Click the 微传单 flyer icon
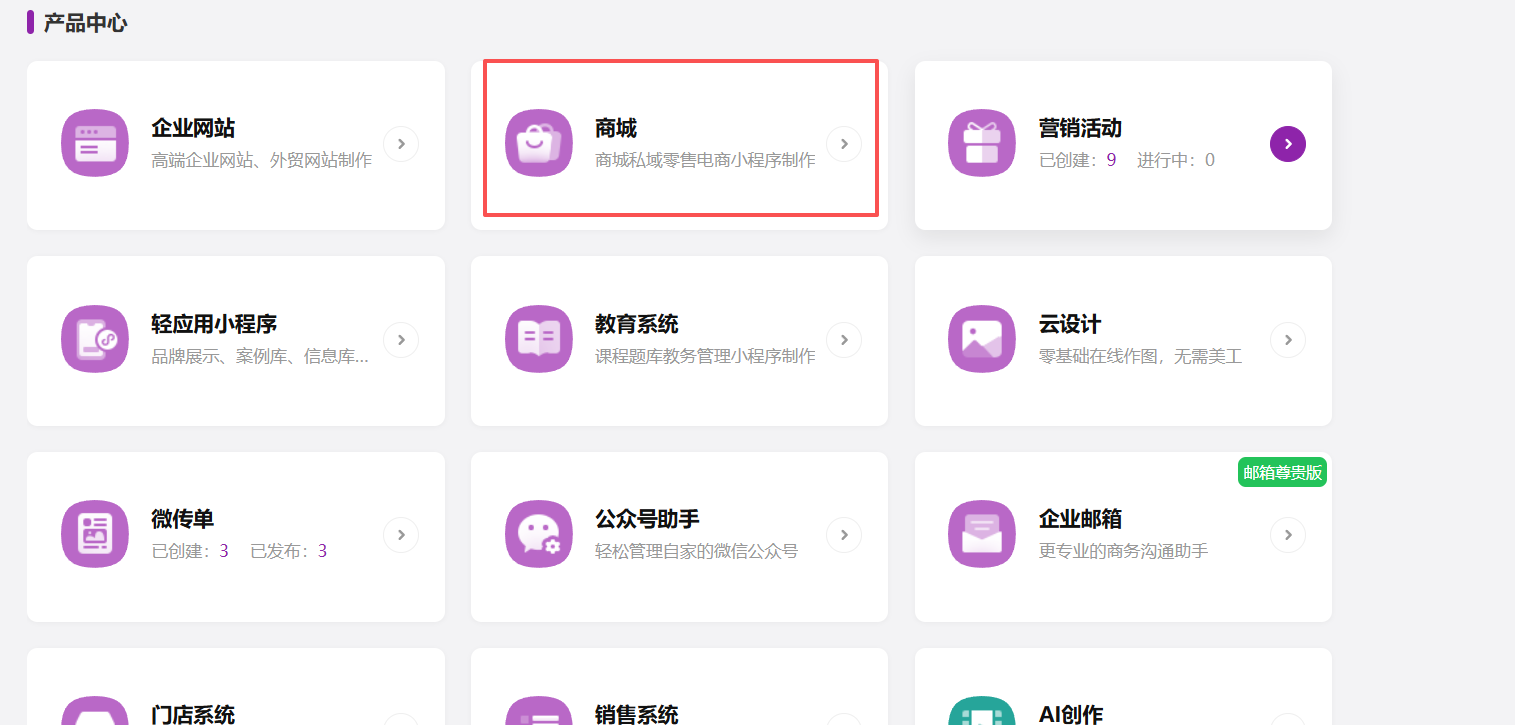This screenshot has height=725, width=1515. [95, 534]
